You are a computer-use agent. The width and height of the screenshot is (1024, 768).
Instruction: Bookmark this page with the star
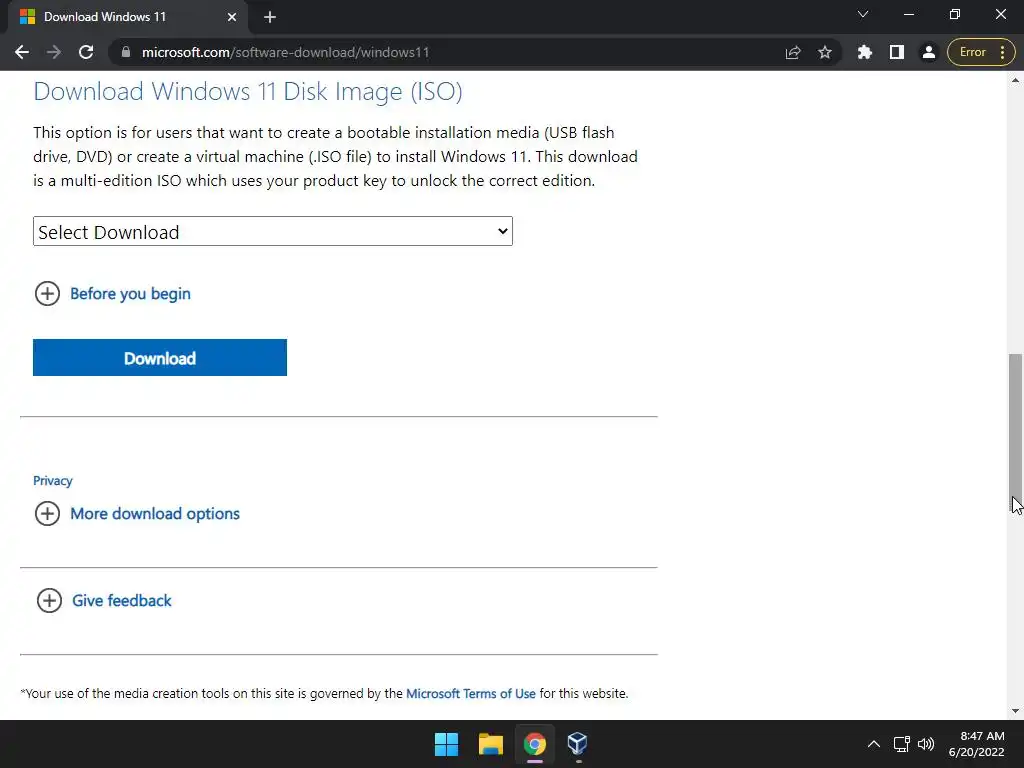click(x=825, y=52)
